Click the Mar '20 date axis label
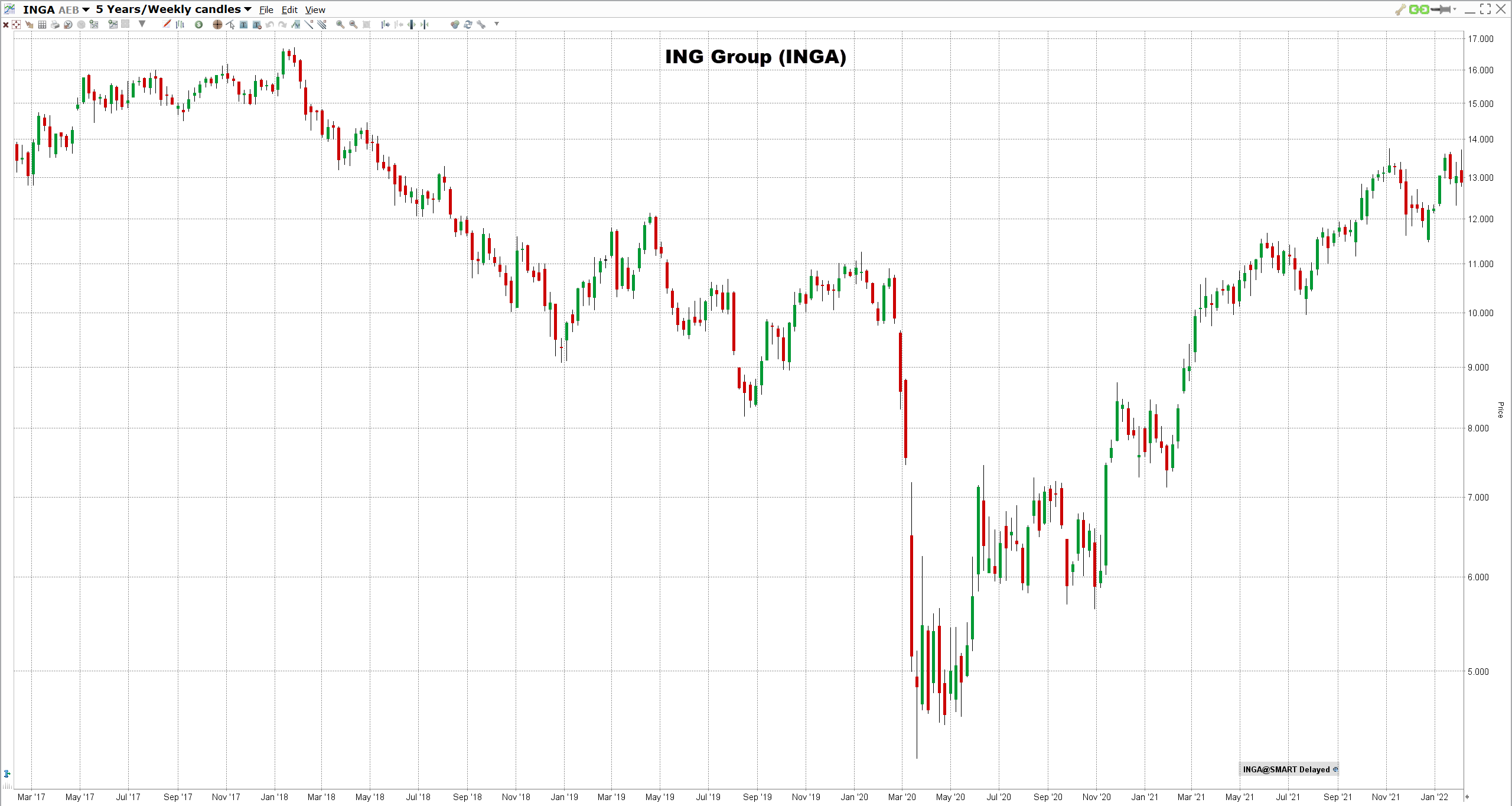1512x806 pixels. coord(902,797)
